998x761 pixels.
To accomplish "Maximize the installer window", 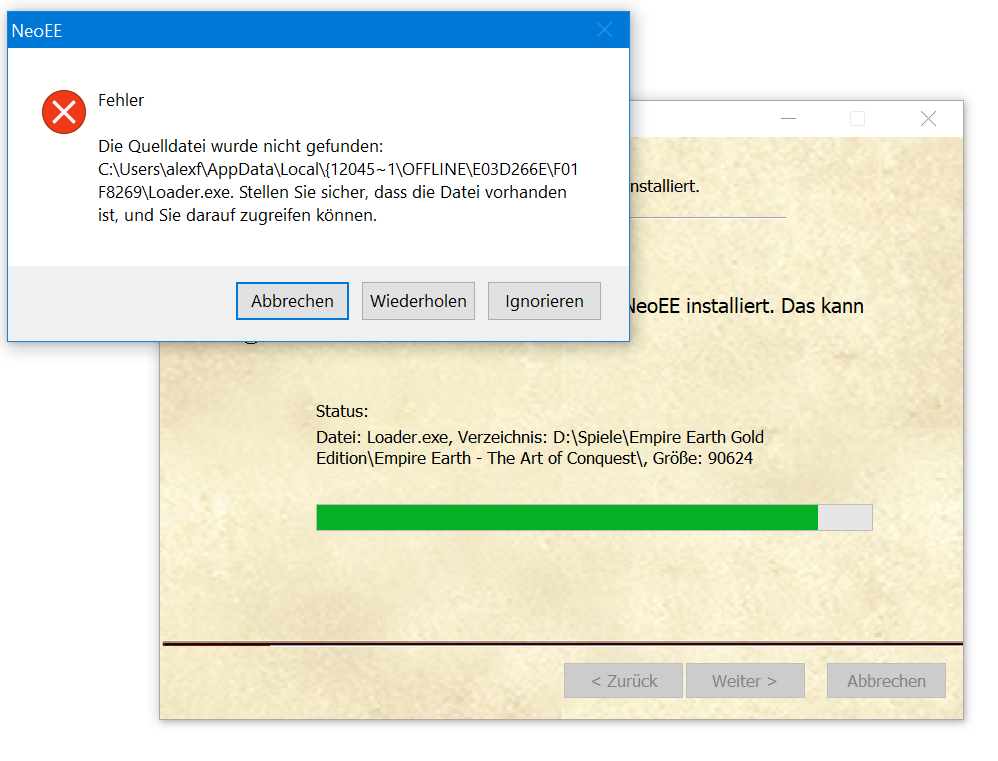I will (x=857, y=119).
